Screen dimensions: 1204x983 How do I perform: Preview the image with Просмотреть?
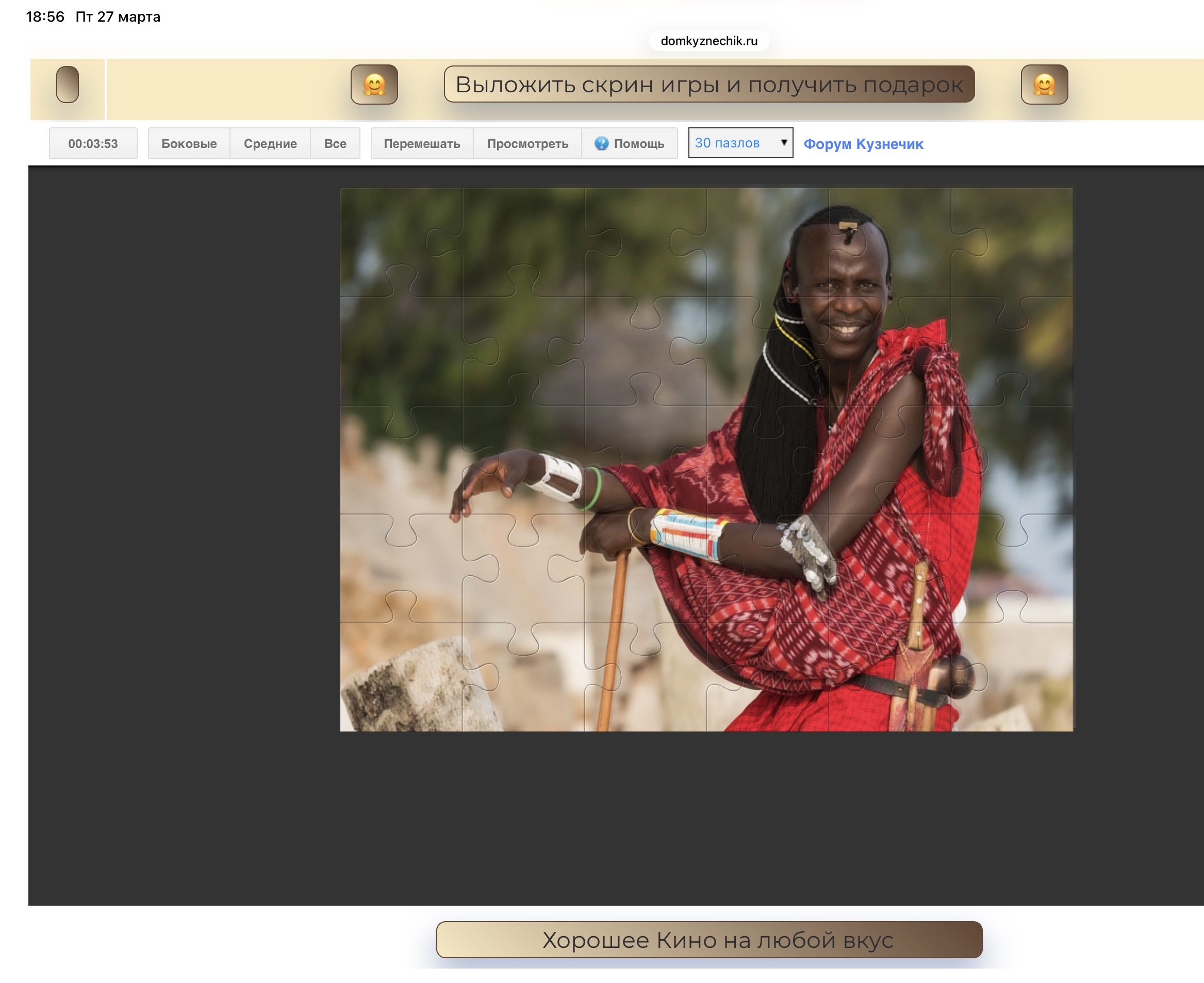[527, 143]
